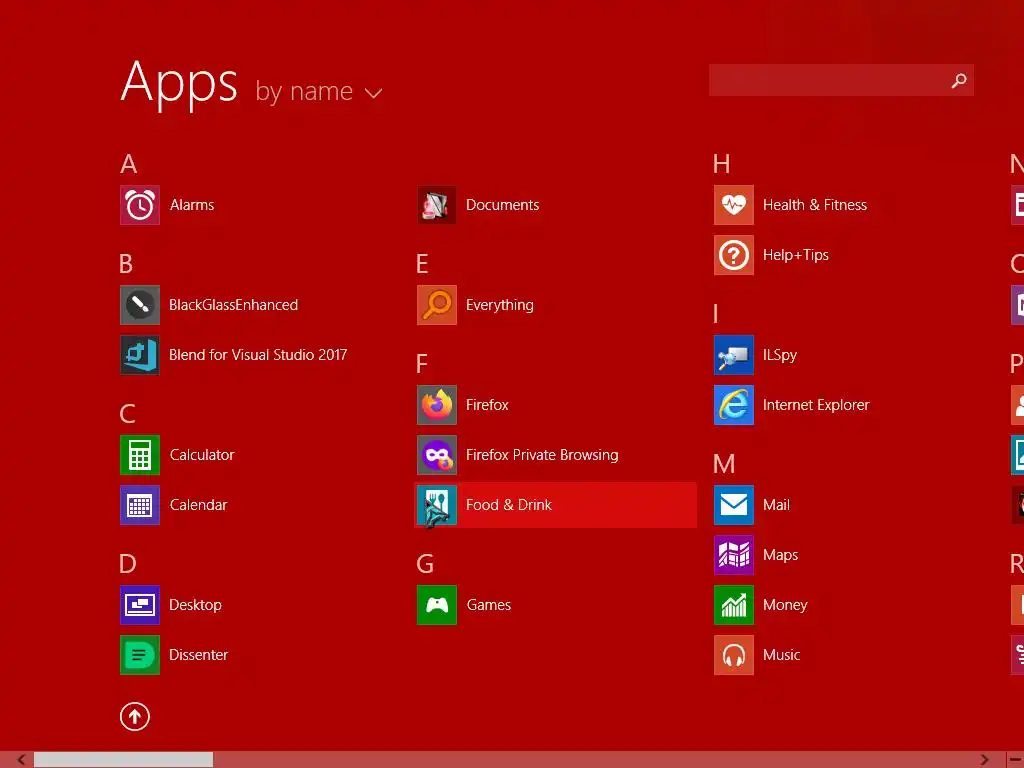The height and width of the screenshot is (768, 1024).
Task: Select the 'Money' label
Action: 785,605
